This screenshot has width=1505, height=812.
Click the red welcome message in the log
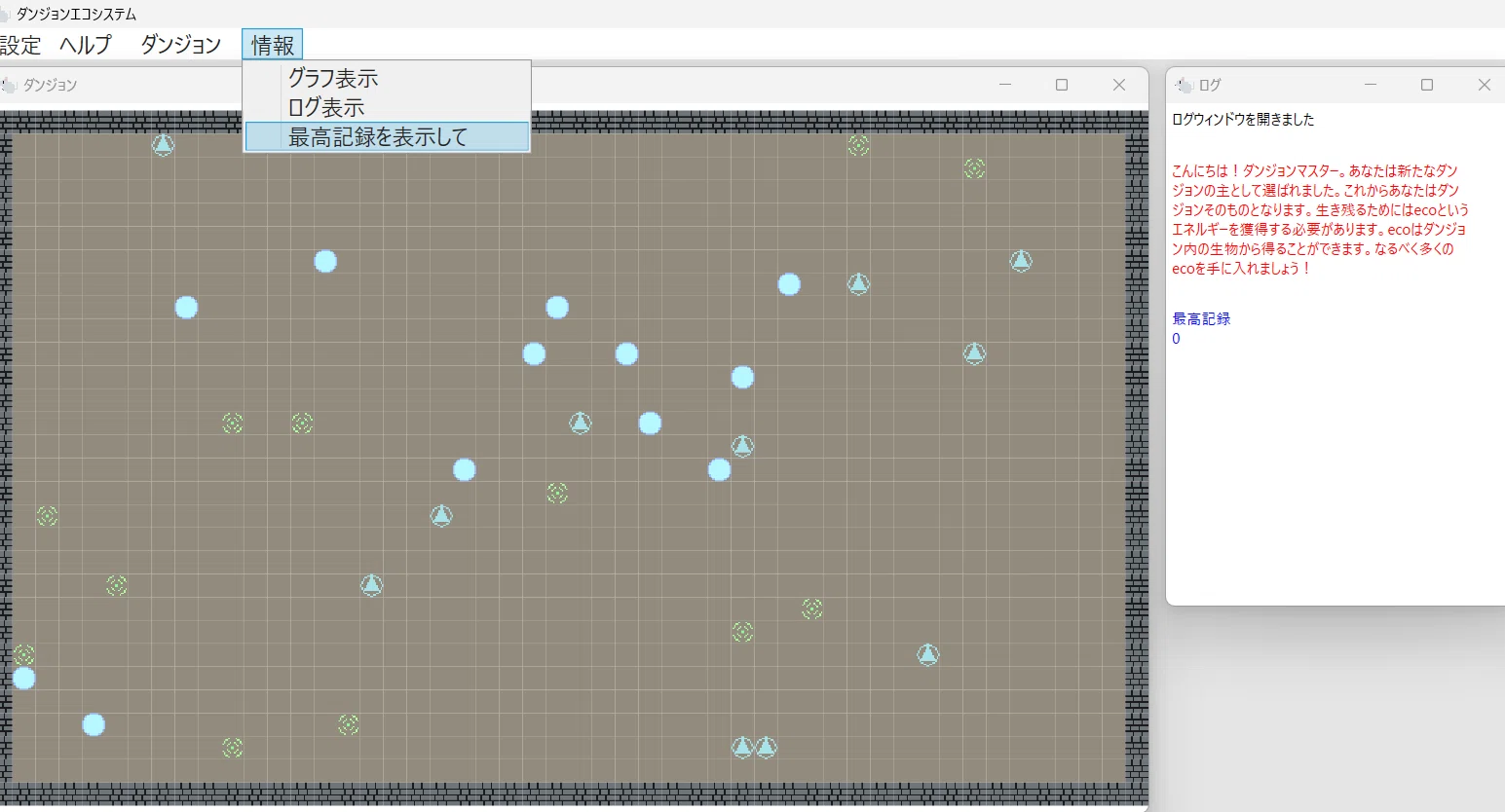(x=1320, y=220)
